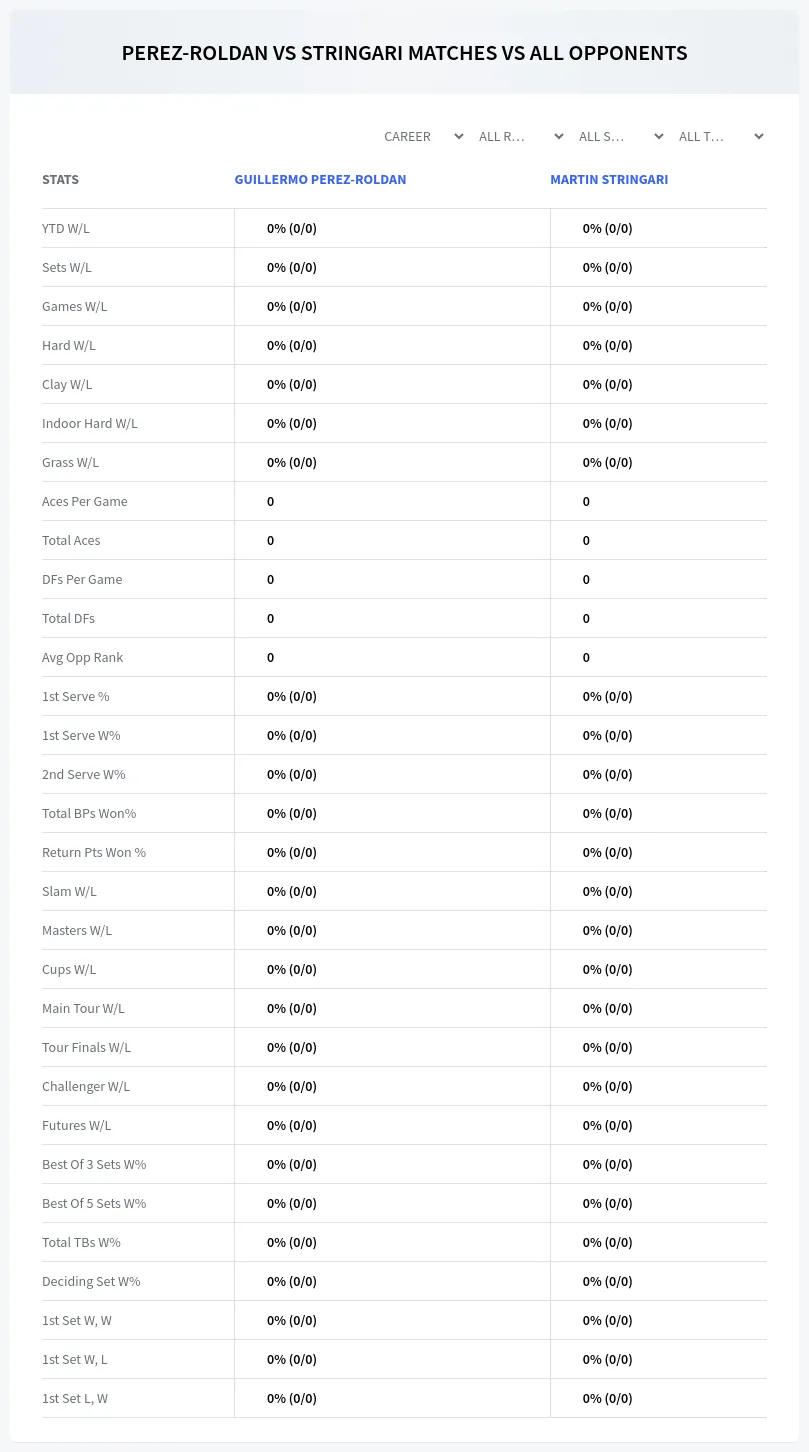Click the Total BPs Won% label
Viewport: 809px width, 1452px height.
(x=89, y=813)
